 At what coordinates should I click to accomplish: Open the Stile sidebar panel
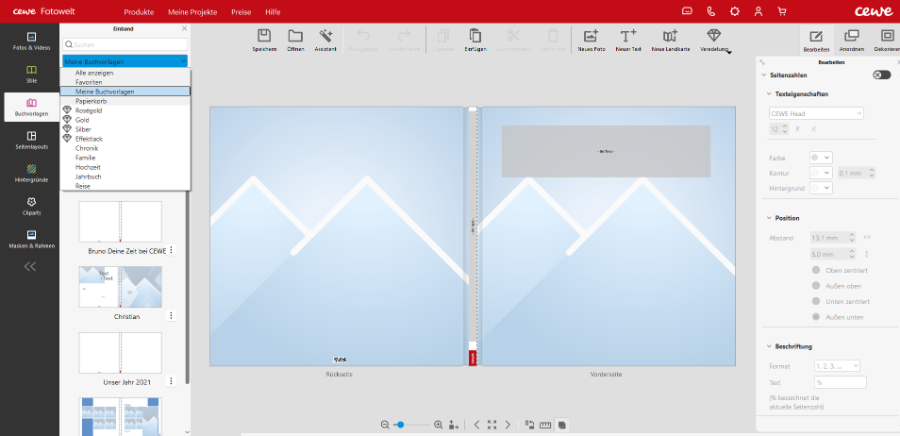[32, 74]
